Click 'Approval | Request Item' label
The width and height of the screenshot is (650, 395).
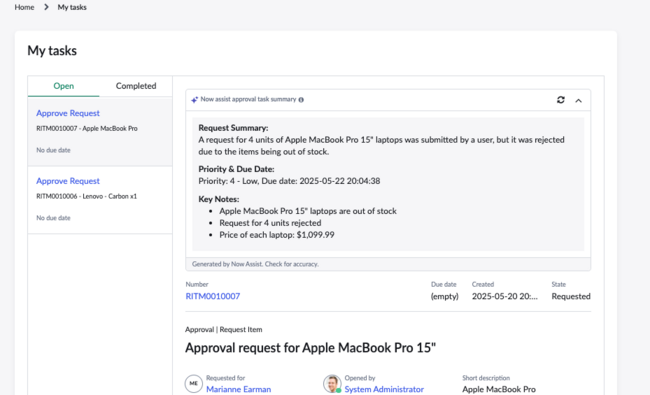coord(223,330)
